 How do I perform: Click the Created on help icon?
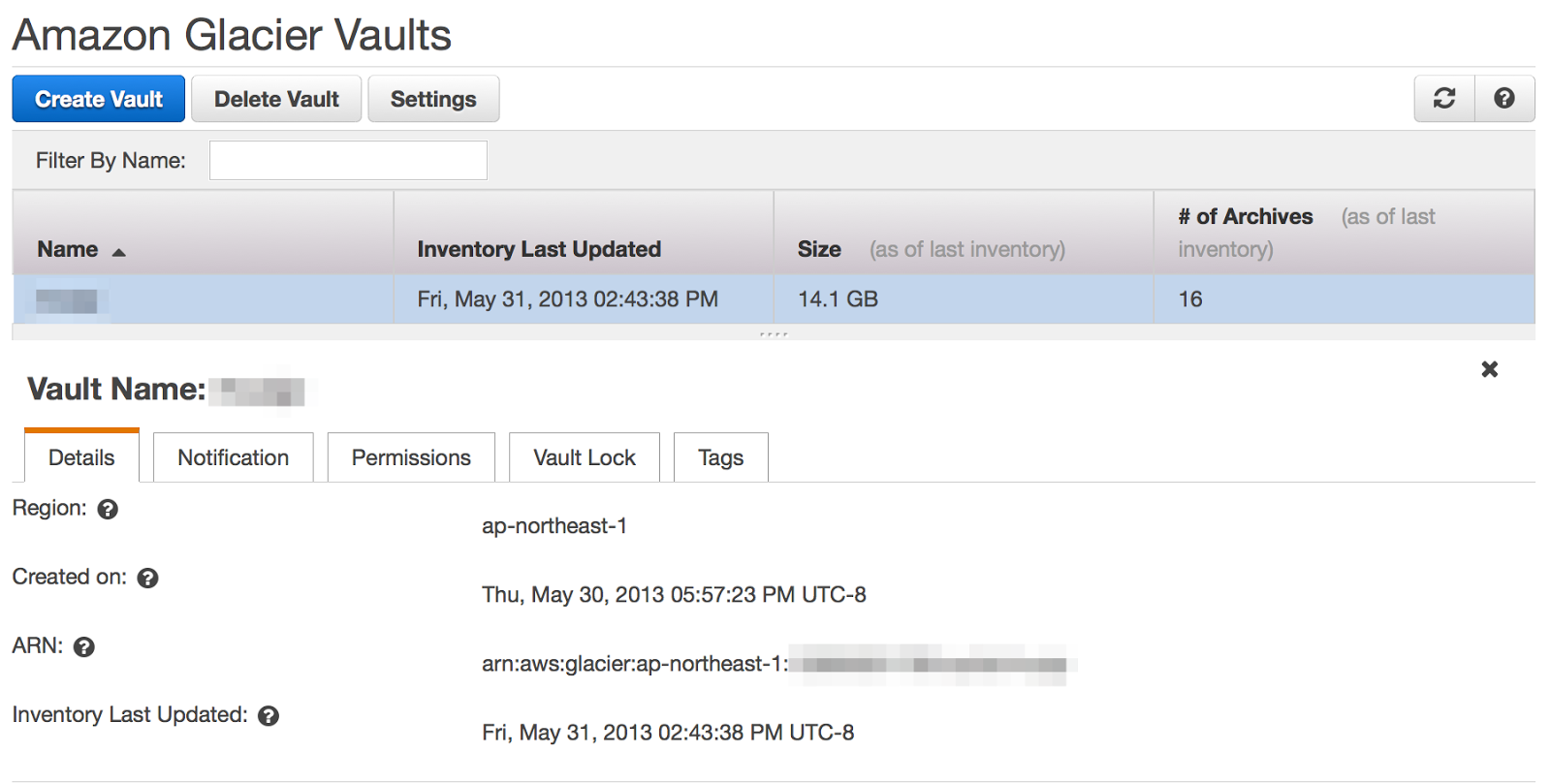tap(147, 579)
